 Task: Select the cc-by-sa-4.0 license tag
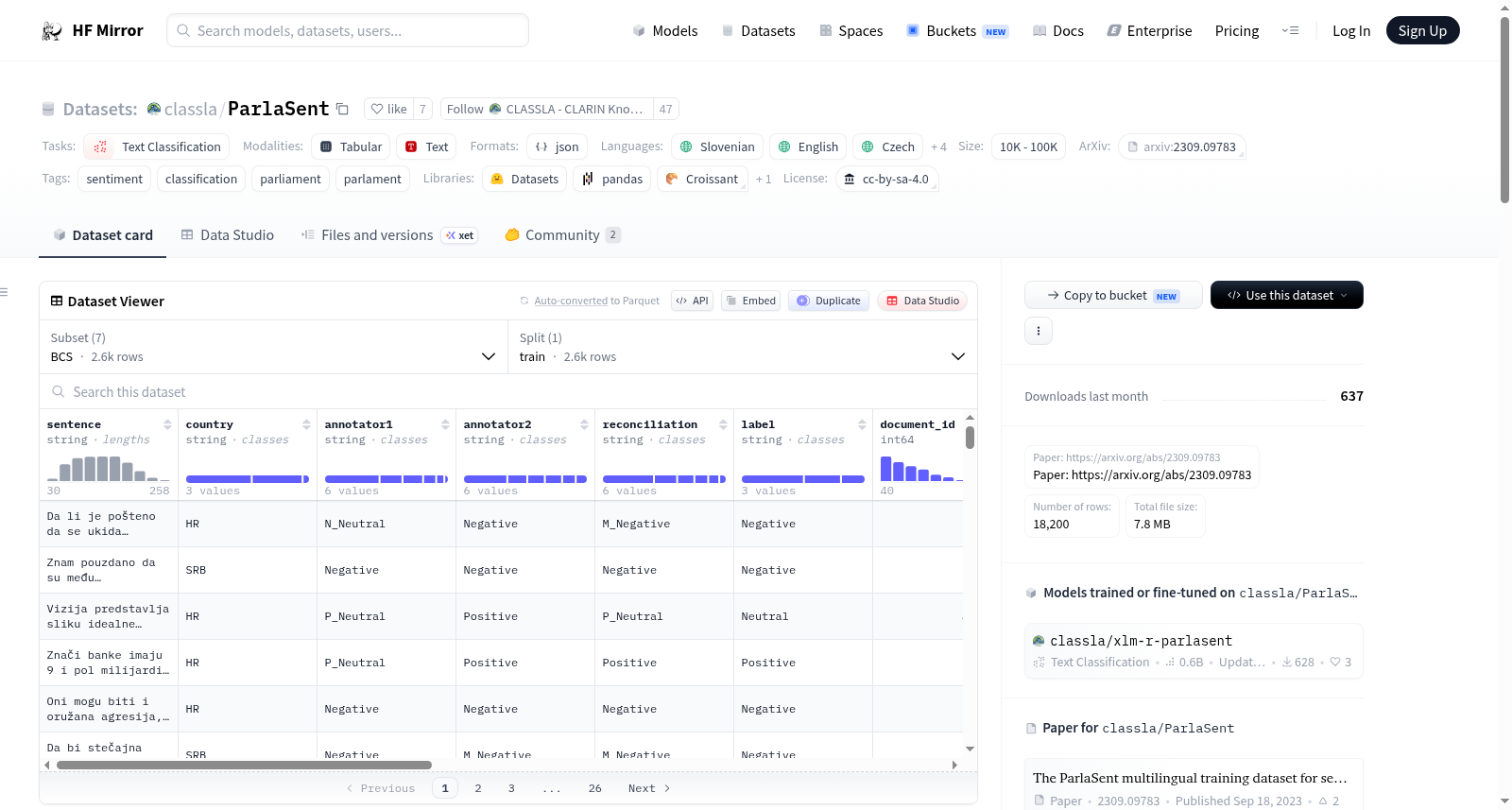click(886, 180)
